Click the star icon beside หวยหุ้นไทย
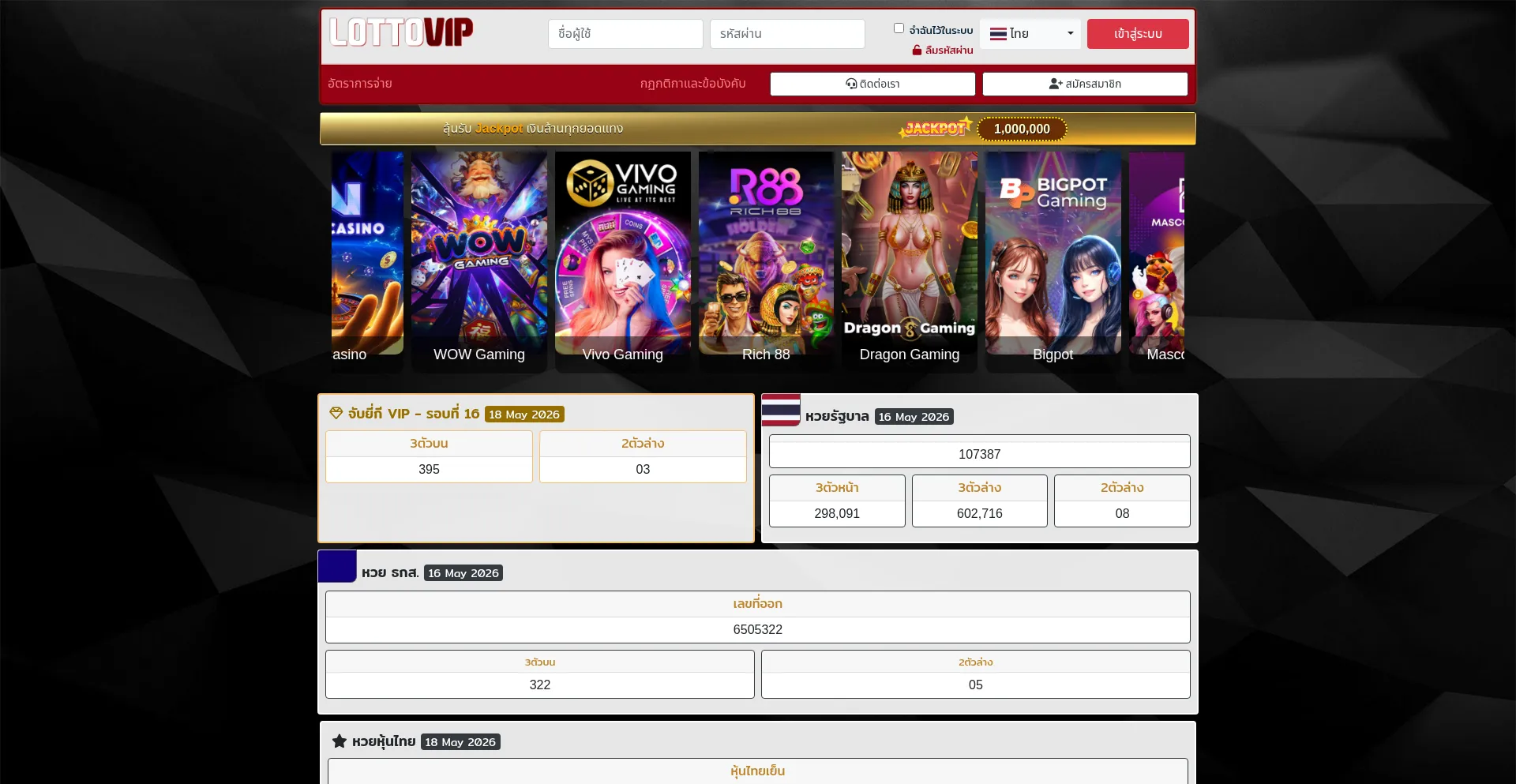1516x784 pixels. [340, 741]
